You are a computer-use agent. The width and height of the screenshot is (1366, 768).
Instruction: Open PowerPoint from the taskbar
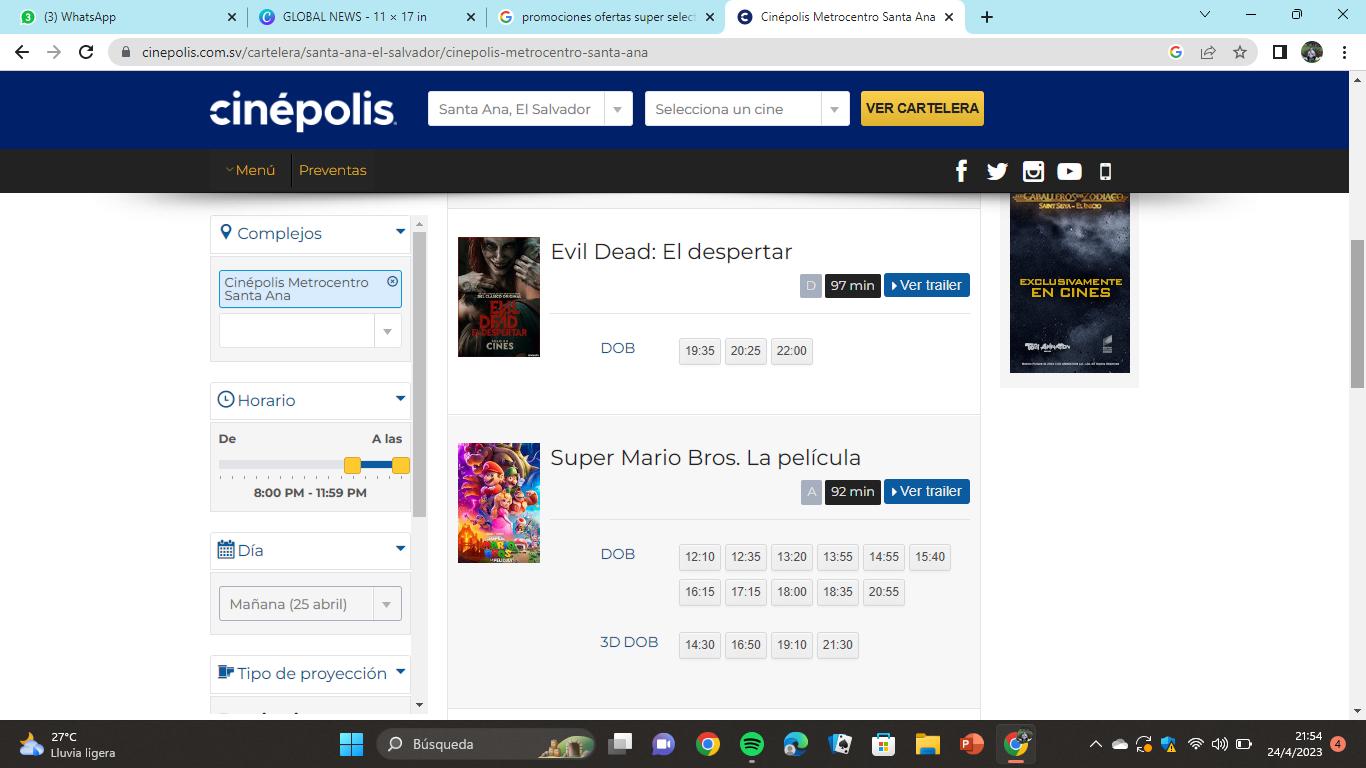pos(971,744)
